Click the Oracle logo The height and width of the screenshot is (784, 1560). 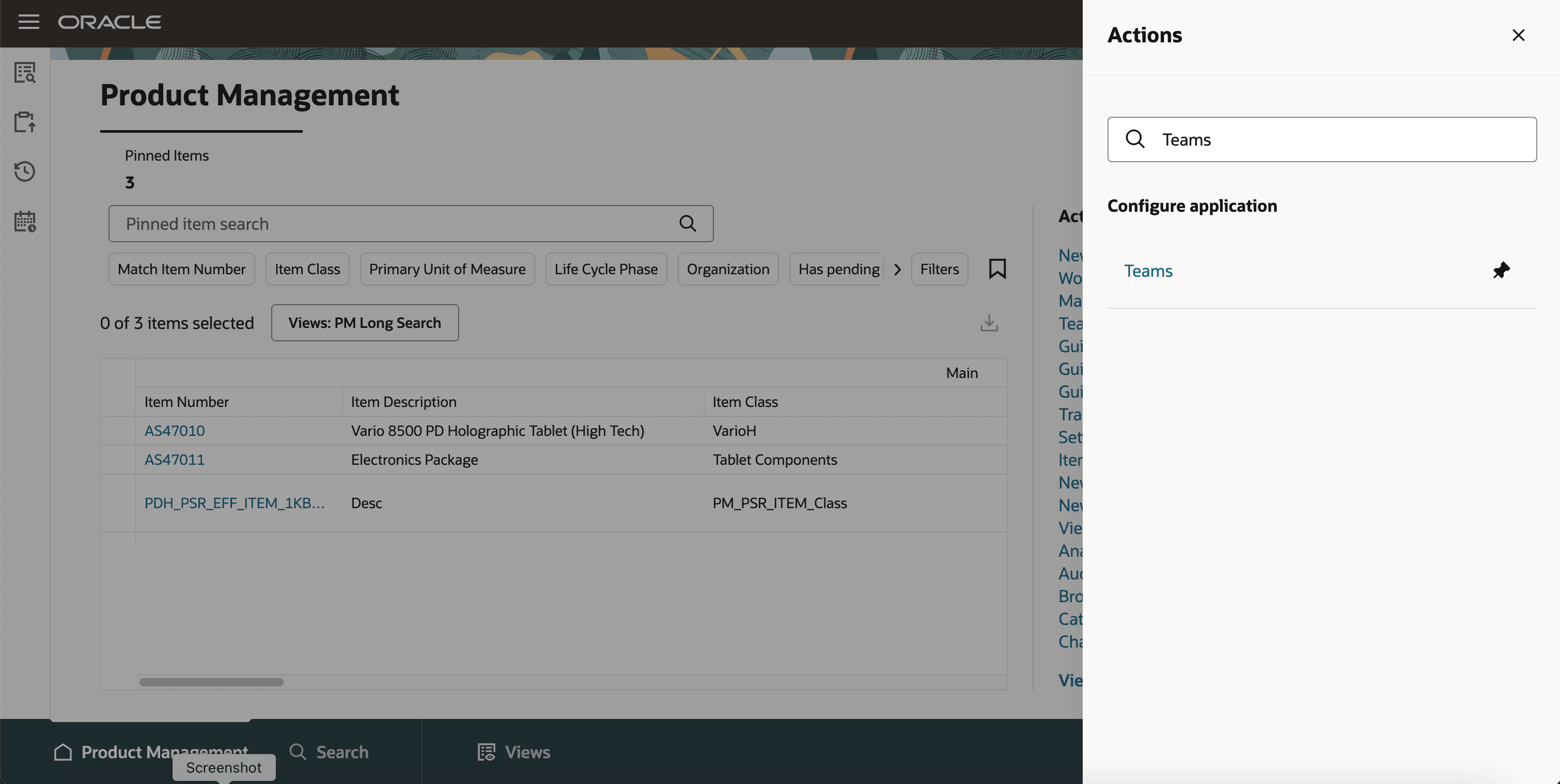tap(110, 22)
